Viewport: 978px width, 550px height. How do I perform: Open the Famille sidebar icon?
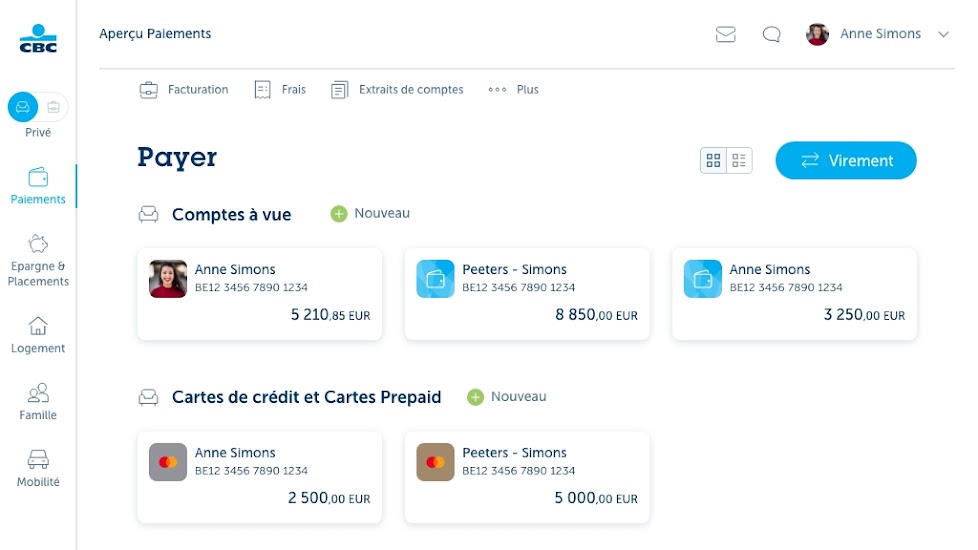tap(38, 393)
